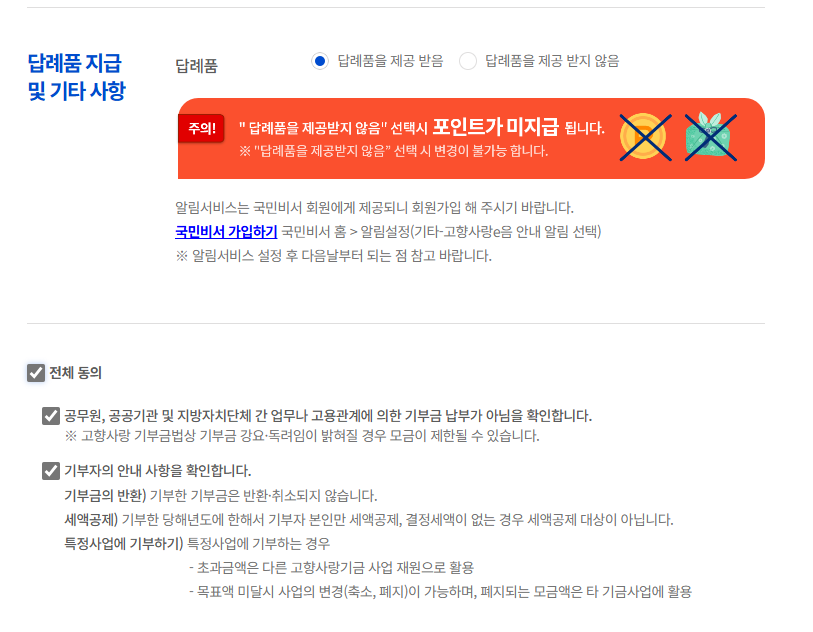Image resolution: width=813 pixels, height=632 pixels.
Task: Select the 답례품을 제공 받지 않음 radio button
Action: 468,61
